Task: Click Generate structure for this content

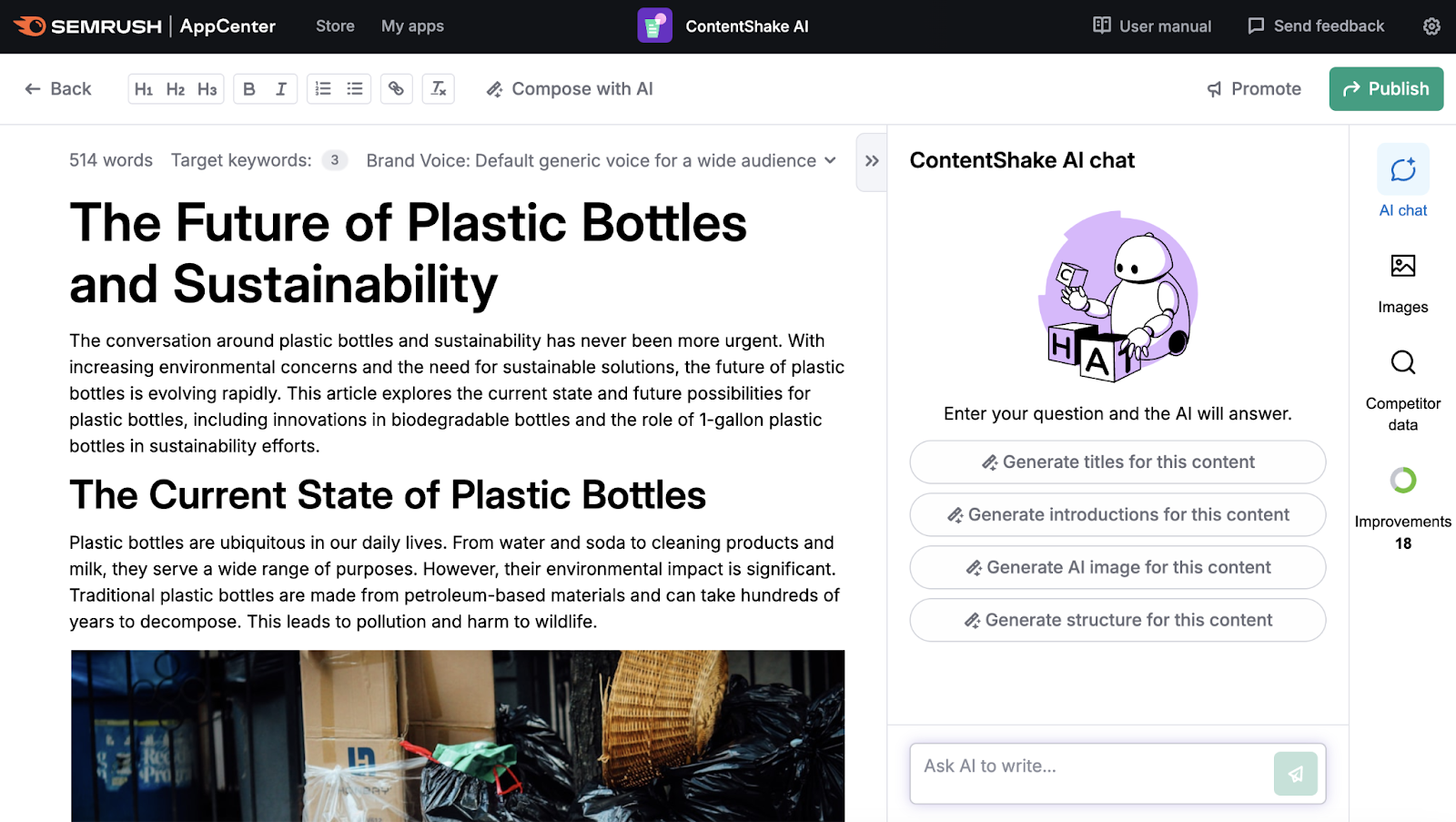Action: 1117,620
